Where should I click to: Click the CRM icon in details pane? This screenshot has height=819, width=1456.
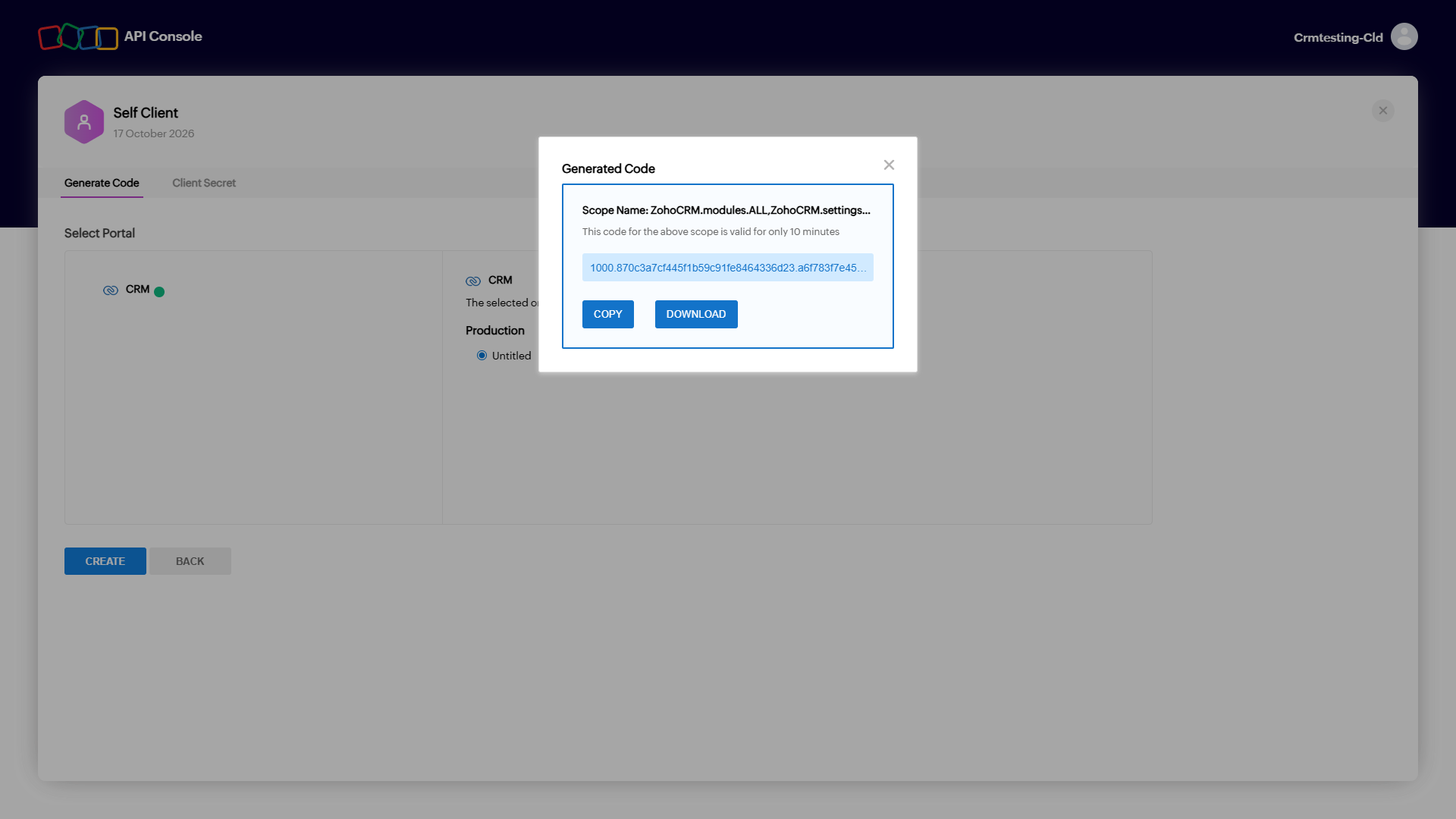(x=473, y=281)
